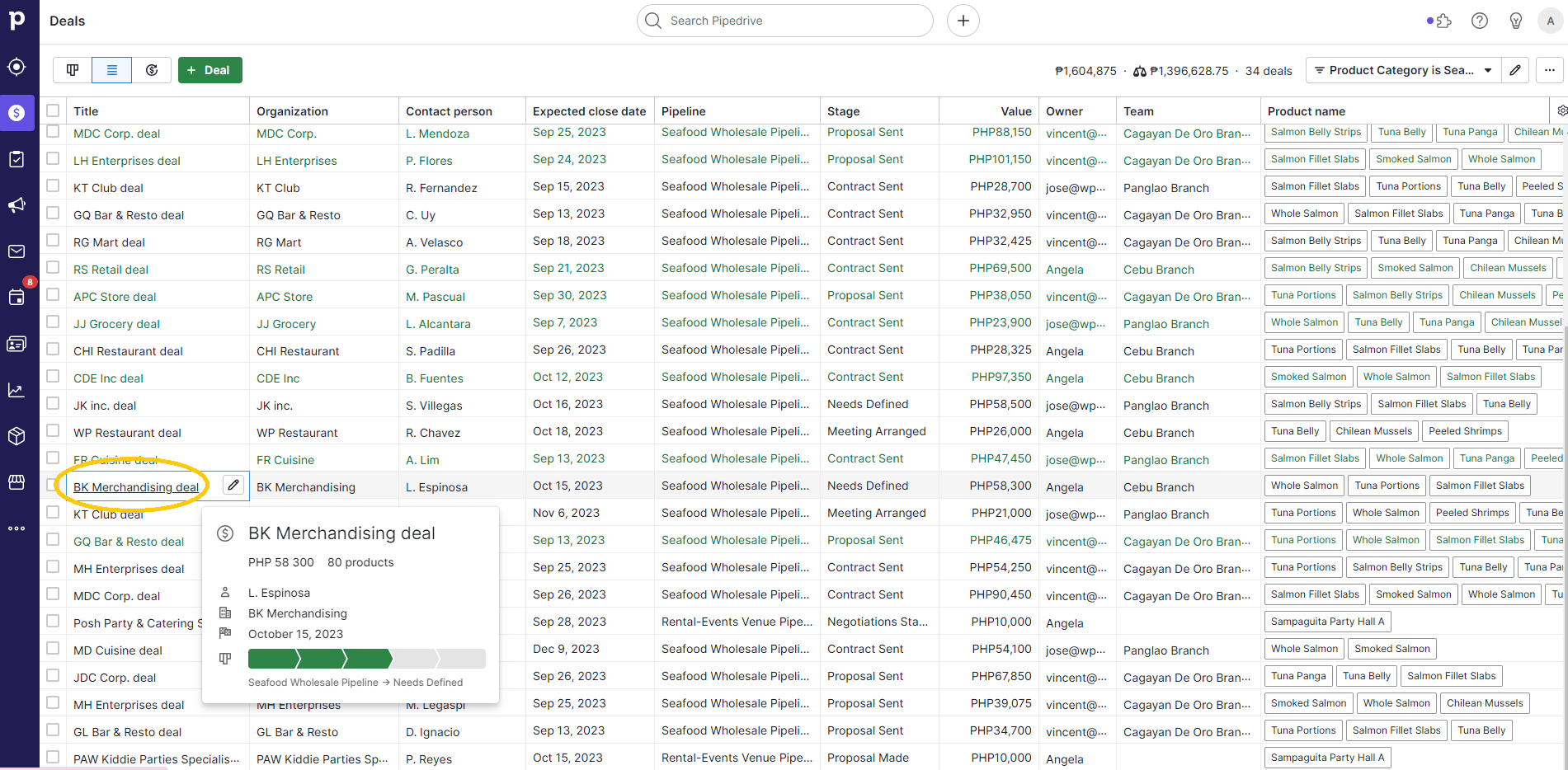Click the weighted value scales icon

coord(1140,72)
